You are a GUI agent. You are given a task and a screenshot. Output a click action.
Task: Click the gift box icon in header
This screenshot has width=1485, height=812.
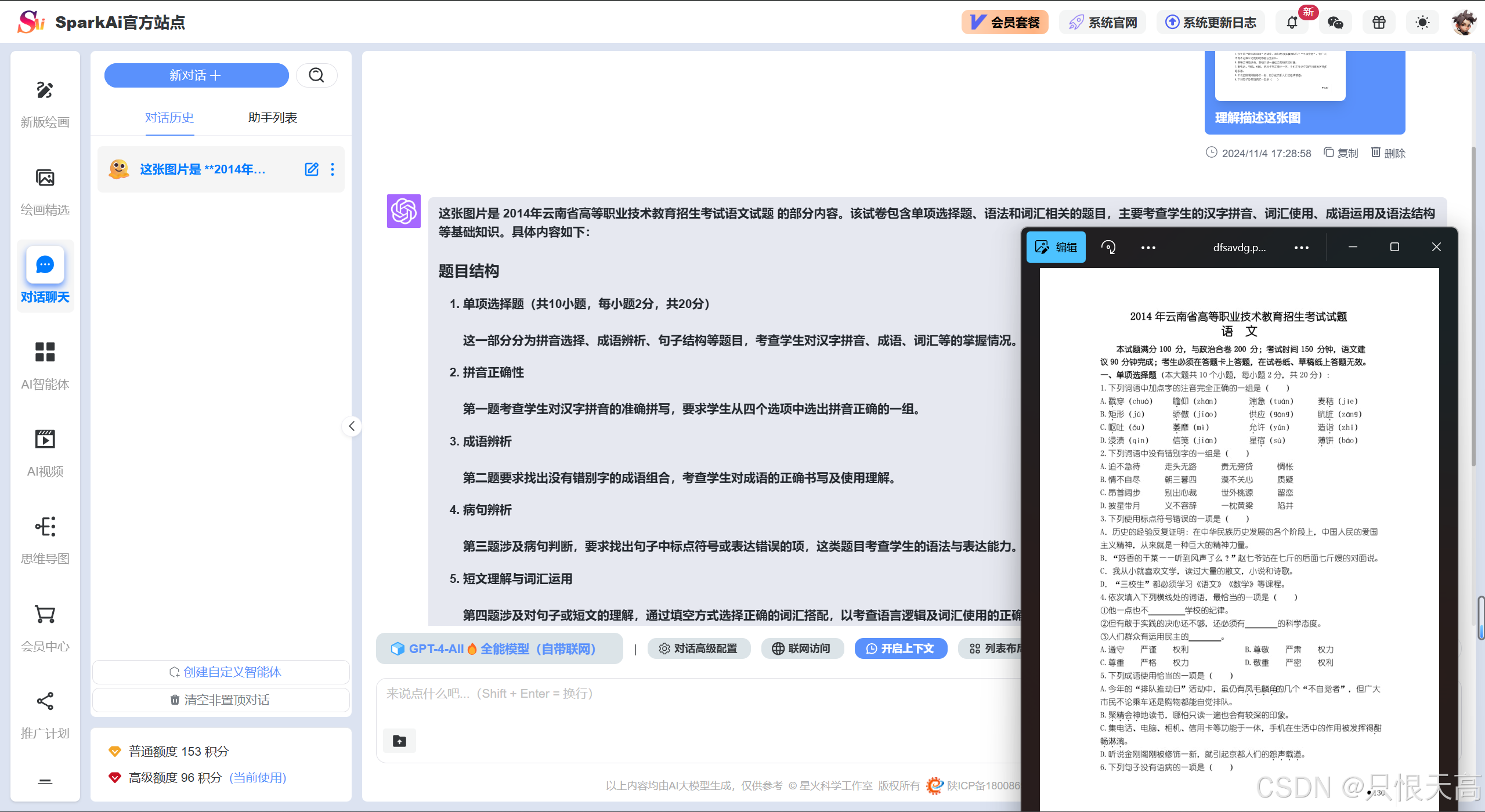tap(1379, 23)
